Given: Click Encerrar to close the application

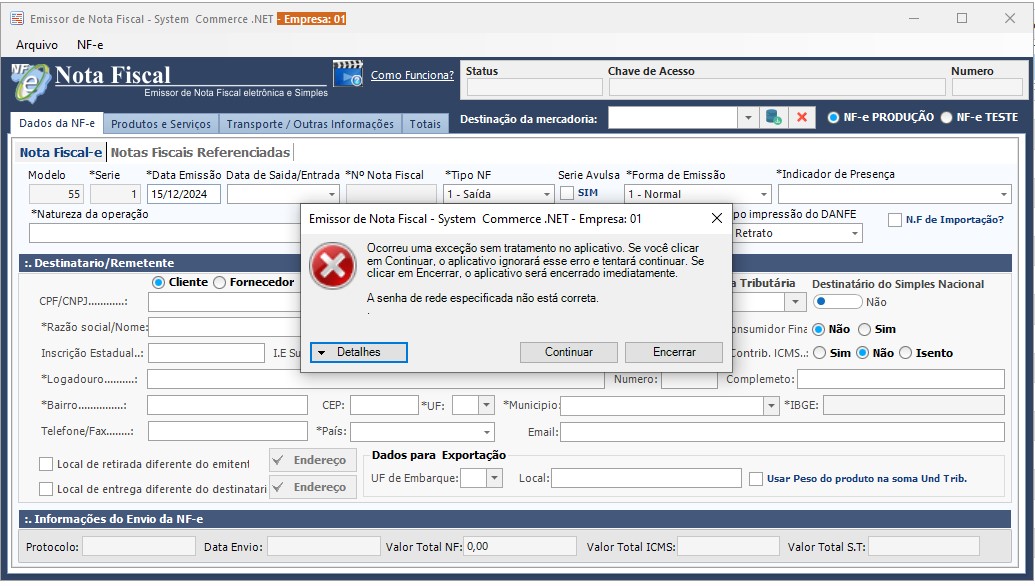Looking at the screenshot, I should [673, 352].
